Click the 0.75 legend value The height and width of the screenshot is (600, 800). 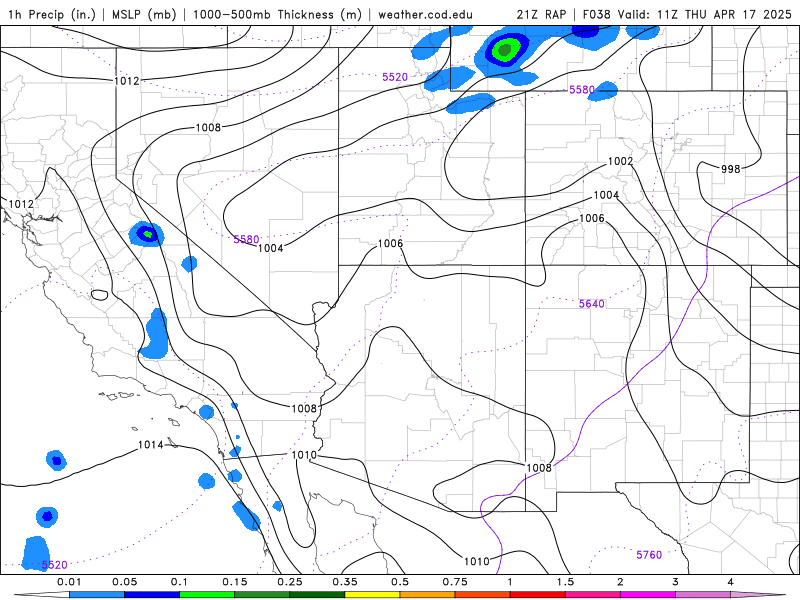[455, 582]
